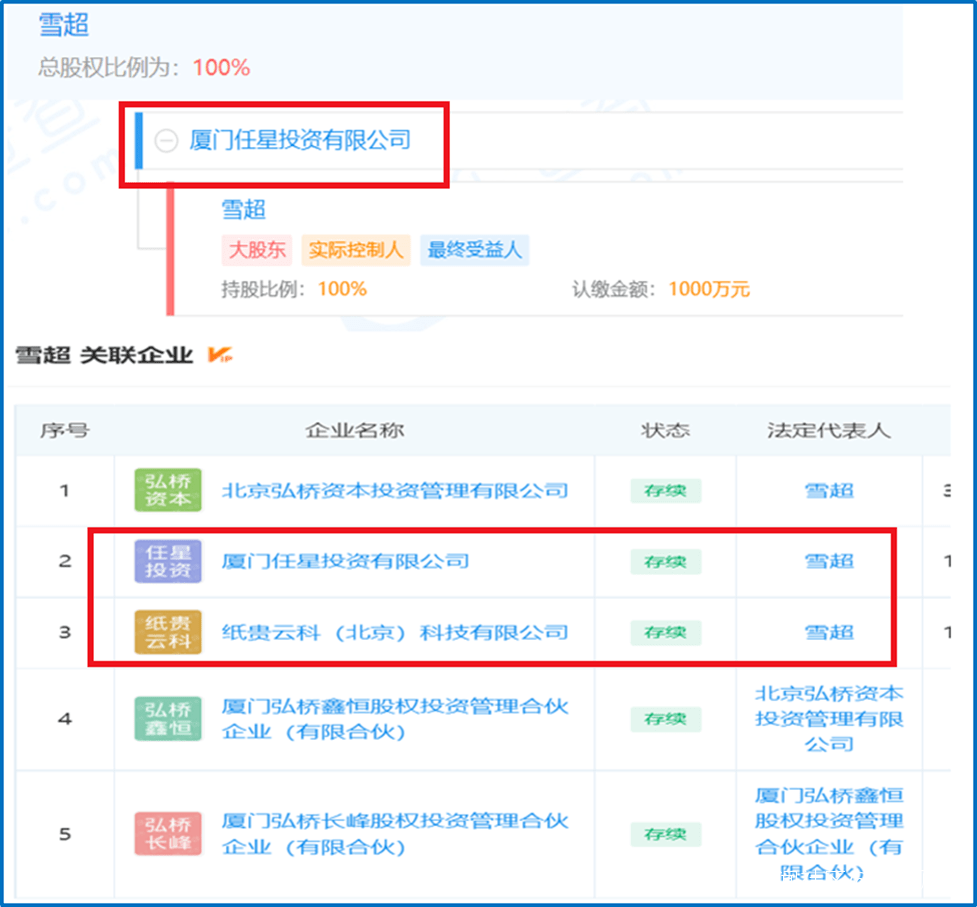This screenshot has width=977, height=907.
Task: Click the 序号 column header
Action: coord(65,430)
